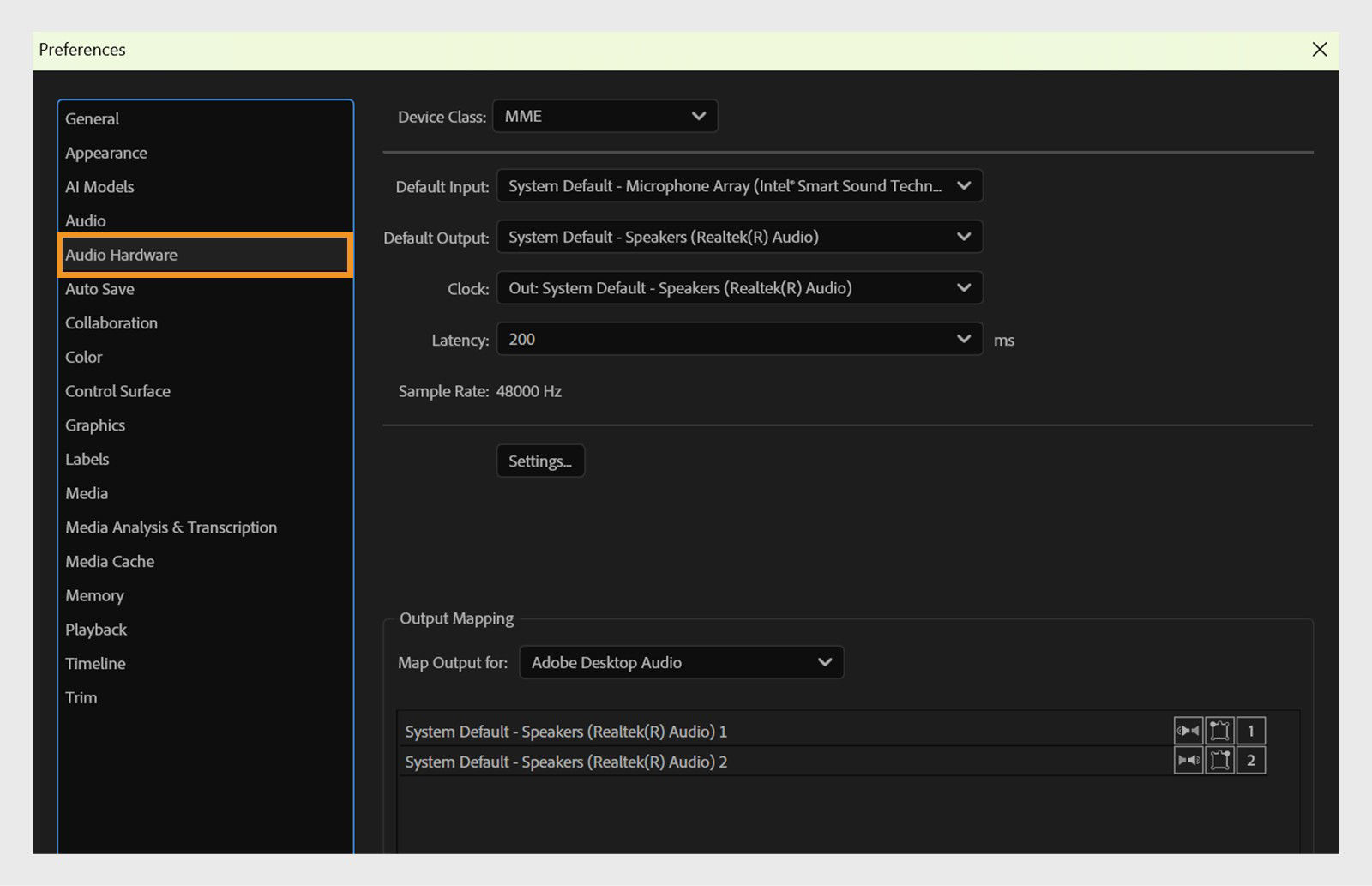Click the Settings button

coord(539,461)
